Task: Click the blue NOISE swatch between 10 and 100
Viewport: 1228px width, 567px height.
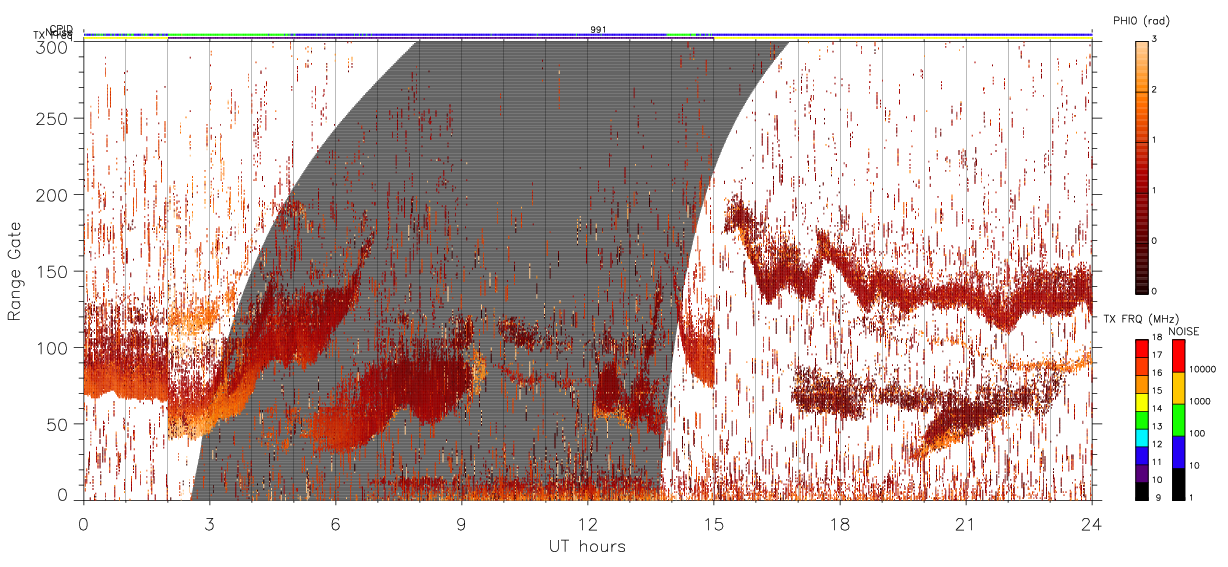Action: [1178, 452]
